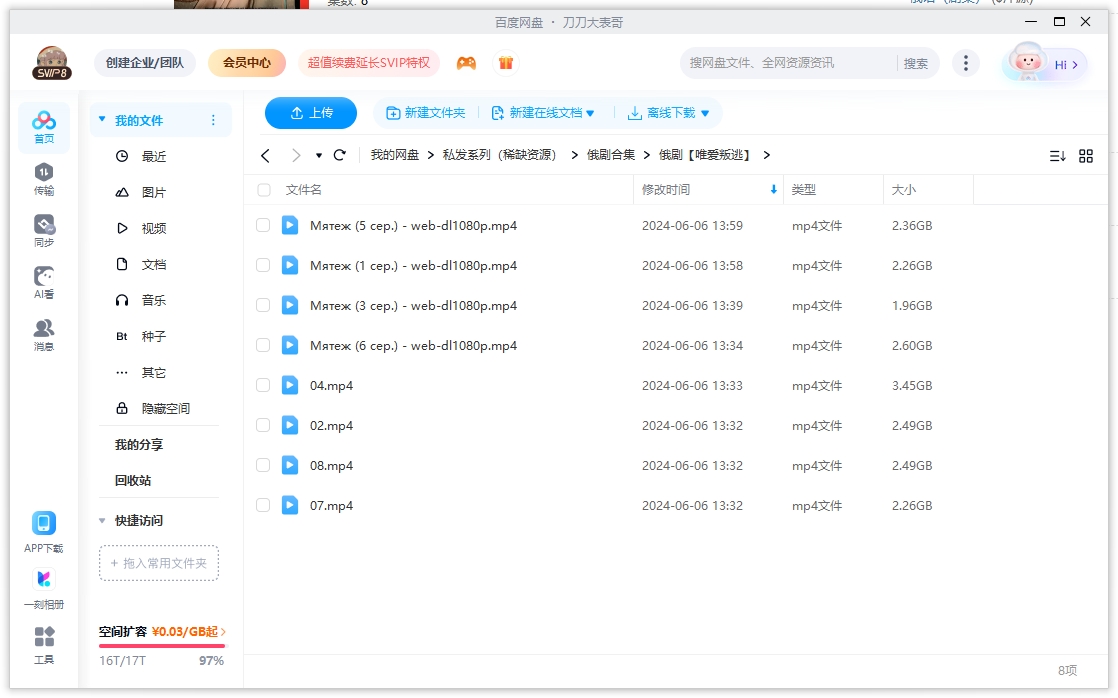Open the 隐藏空间 lock item
The width and height of the screenshot is (1118, 698).
point(153,408)
